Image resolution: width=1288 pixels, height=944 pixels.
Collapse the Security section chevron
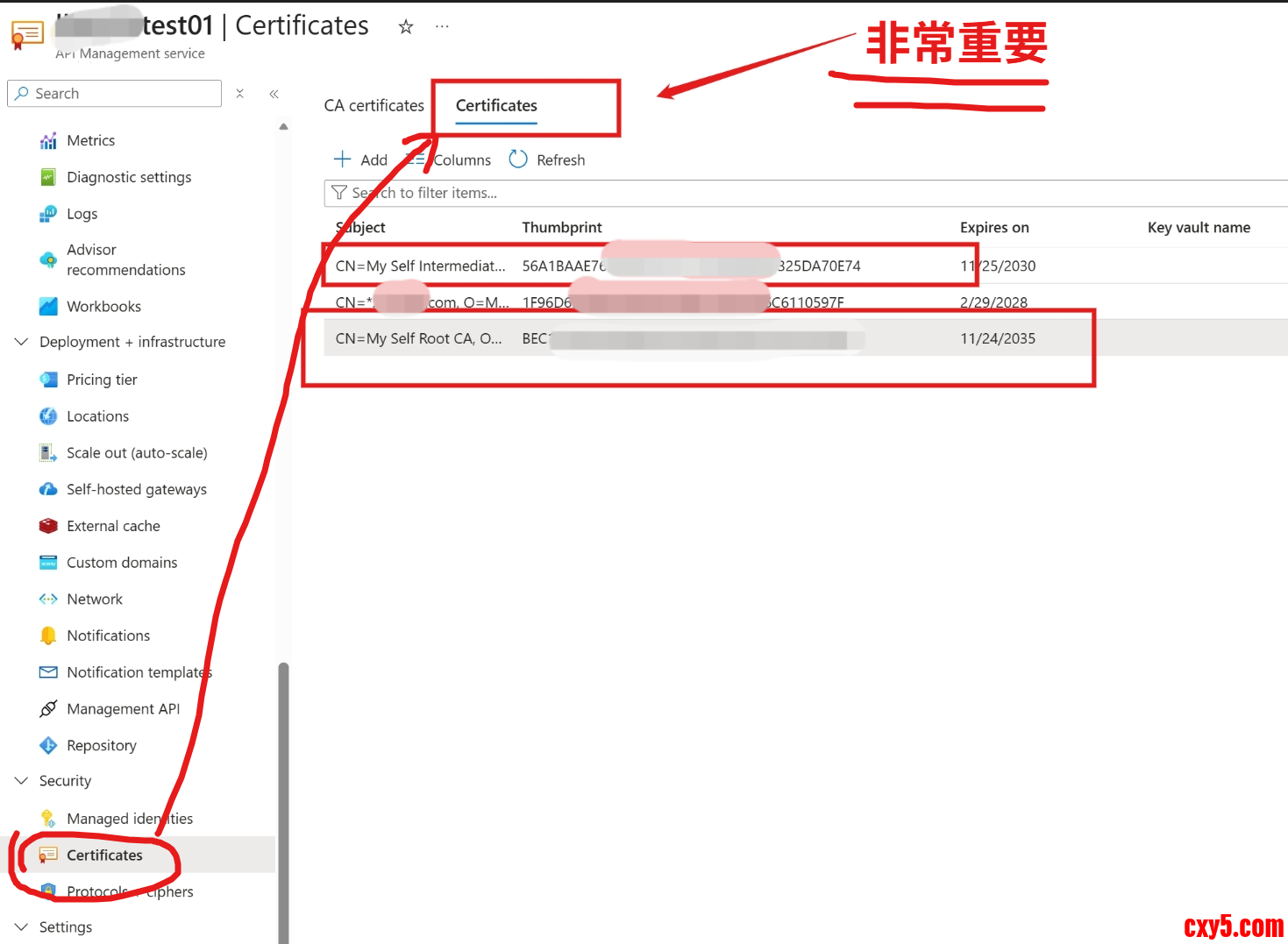(22, 781)
